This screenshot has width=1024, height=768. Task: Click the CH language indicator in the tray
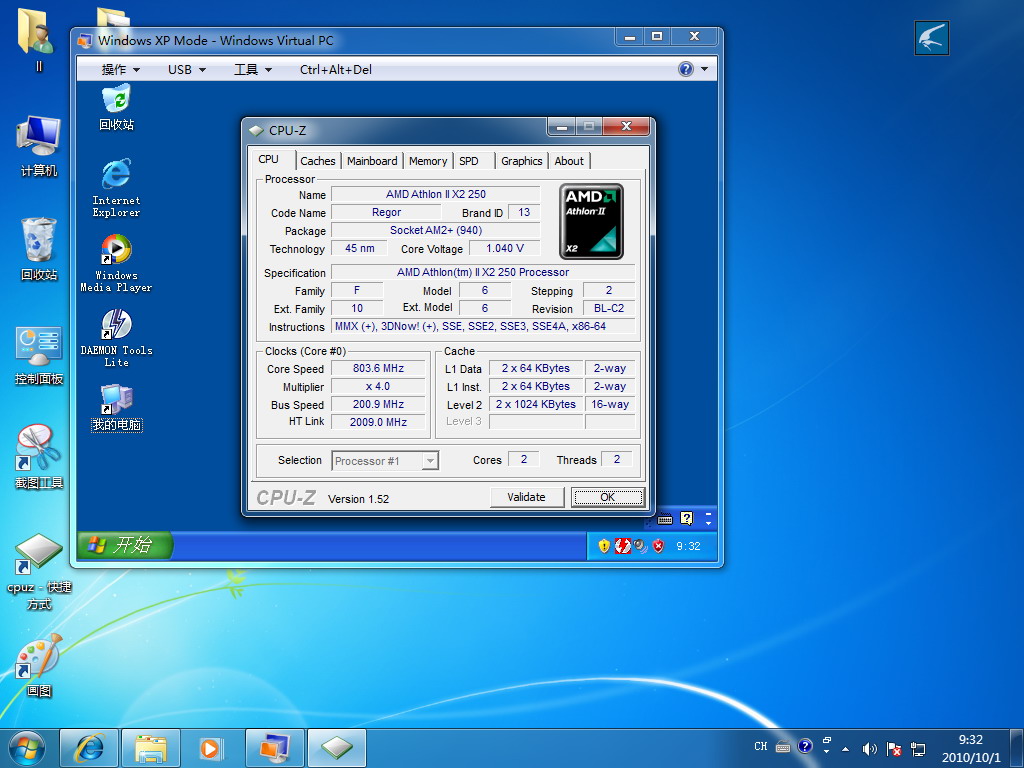point(761,747)
